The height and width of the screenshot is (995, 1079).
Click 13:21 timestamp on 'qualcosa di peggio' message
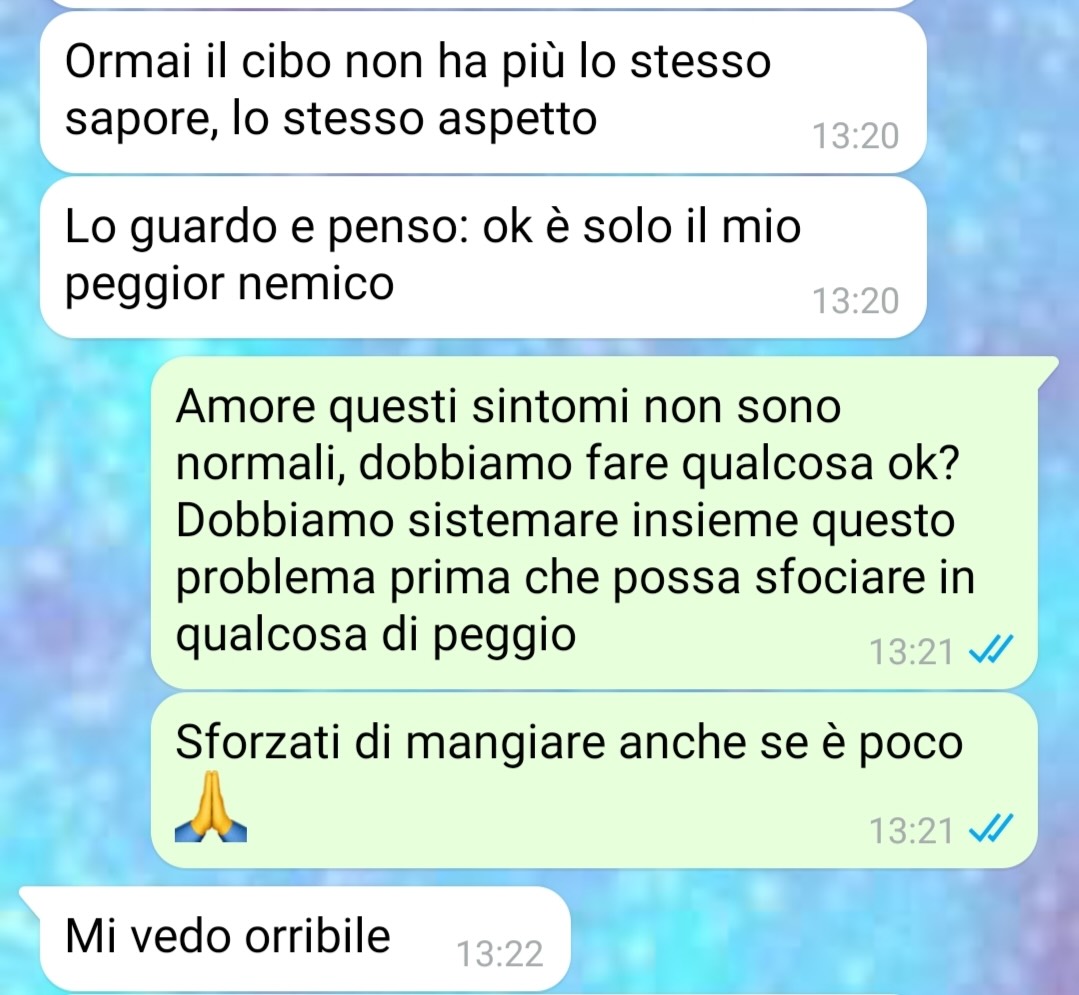point(910,652)
